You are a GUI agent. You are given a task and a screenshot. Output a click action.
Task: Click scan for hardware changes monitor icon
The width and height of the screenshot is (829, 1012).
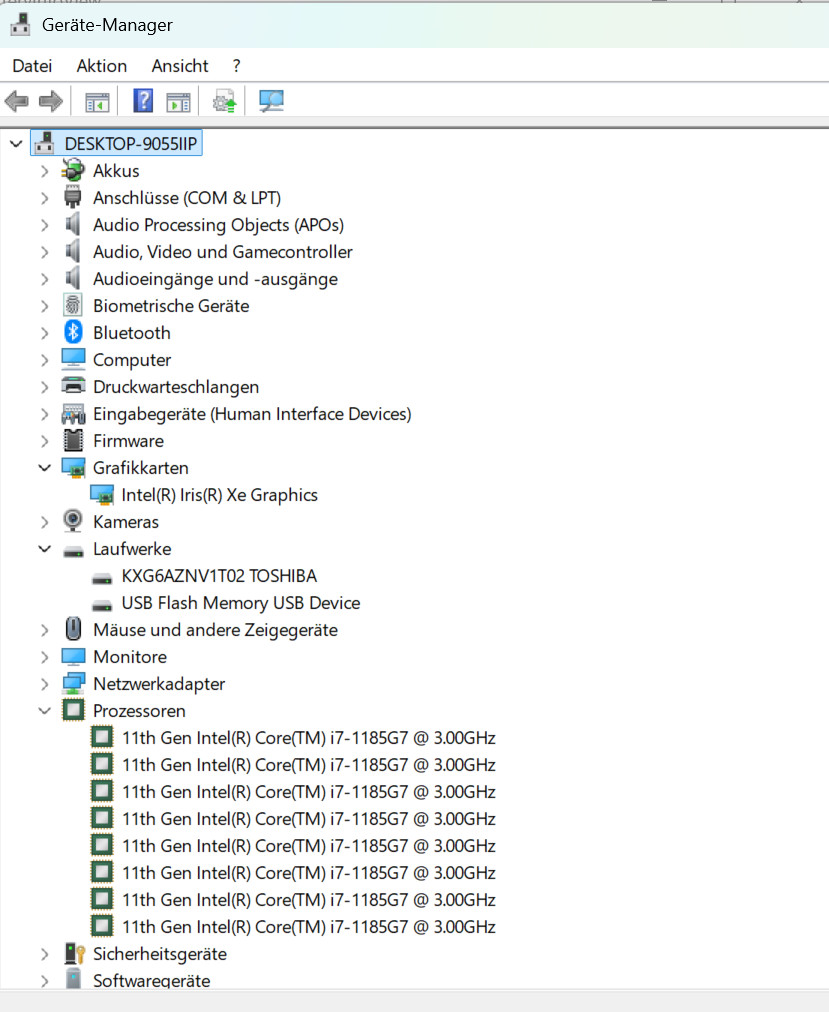coord(271,101)
